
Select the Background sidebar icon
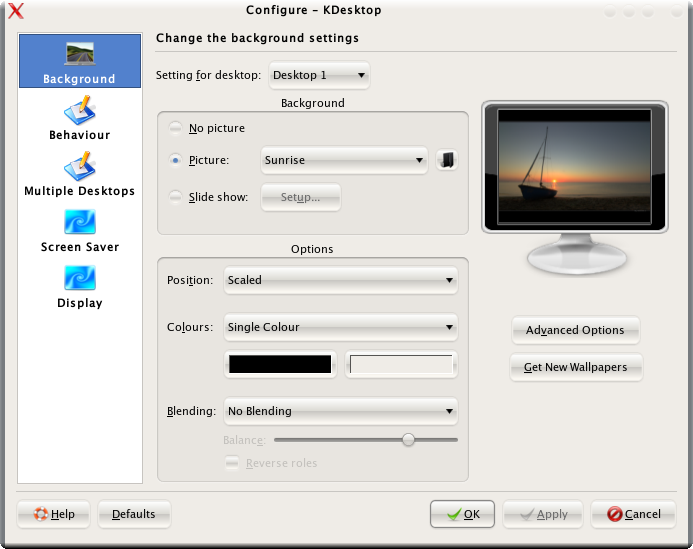point(80,61)
